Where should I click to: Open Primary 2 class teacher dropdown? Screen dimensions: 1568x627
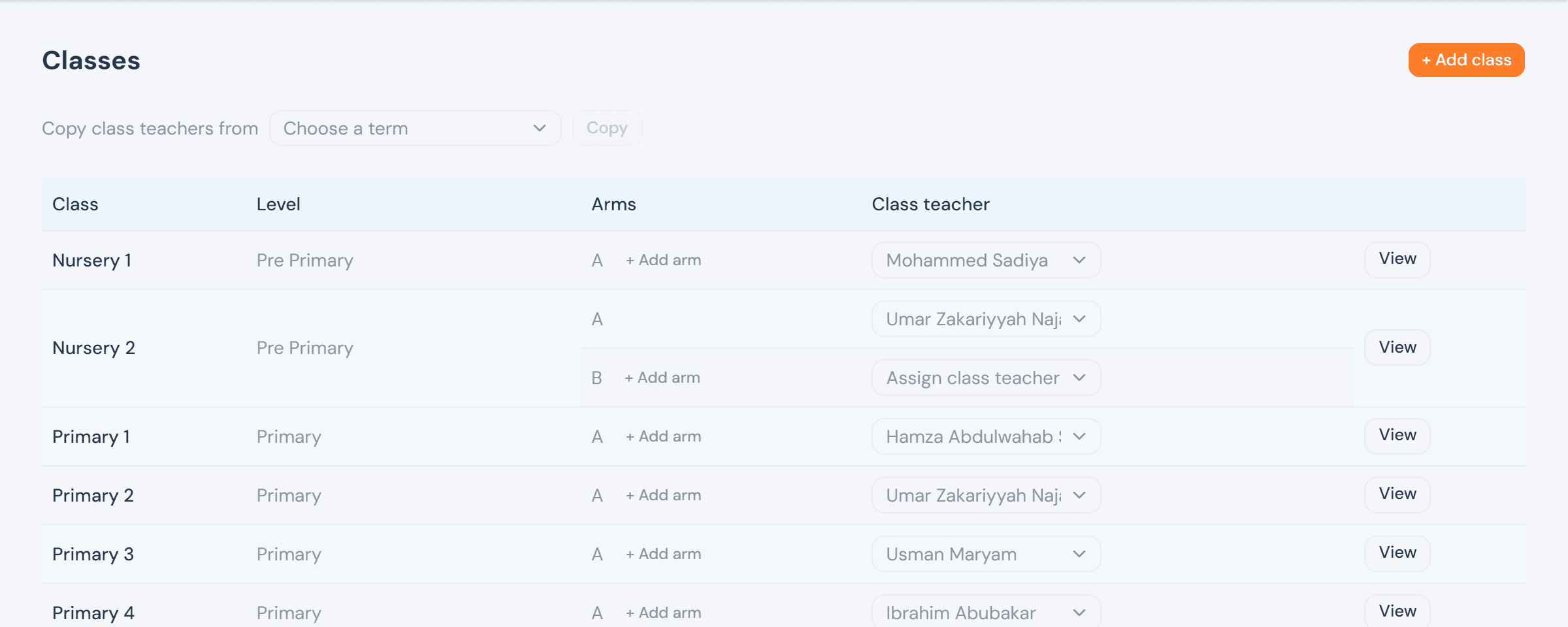point(986,495)
